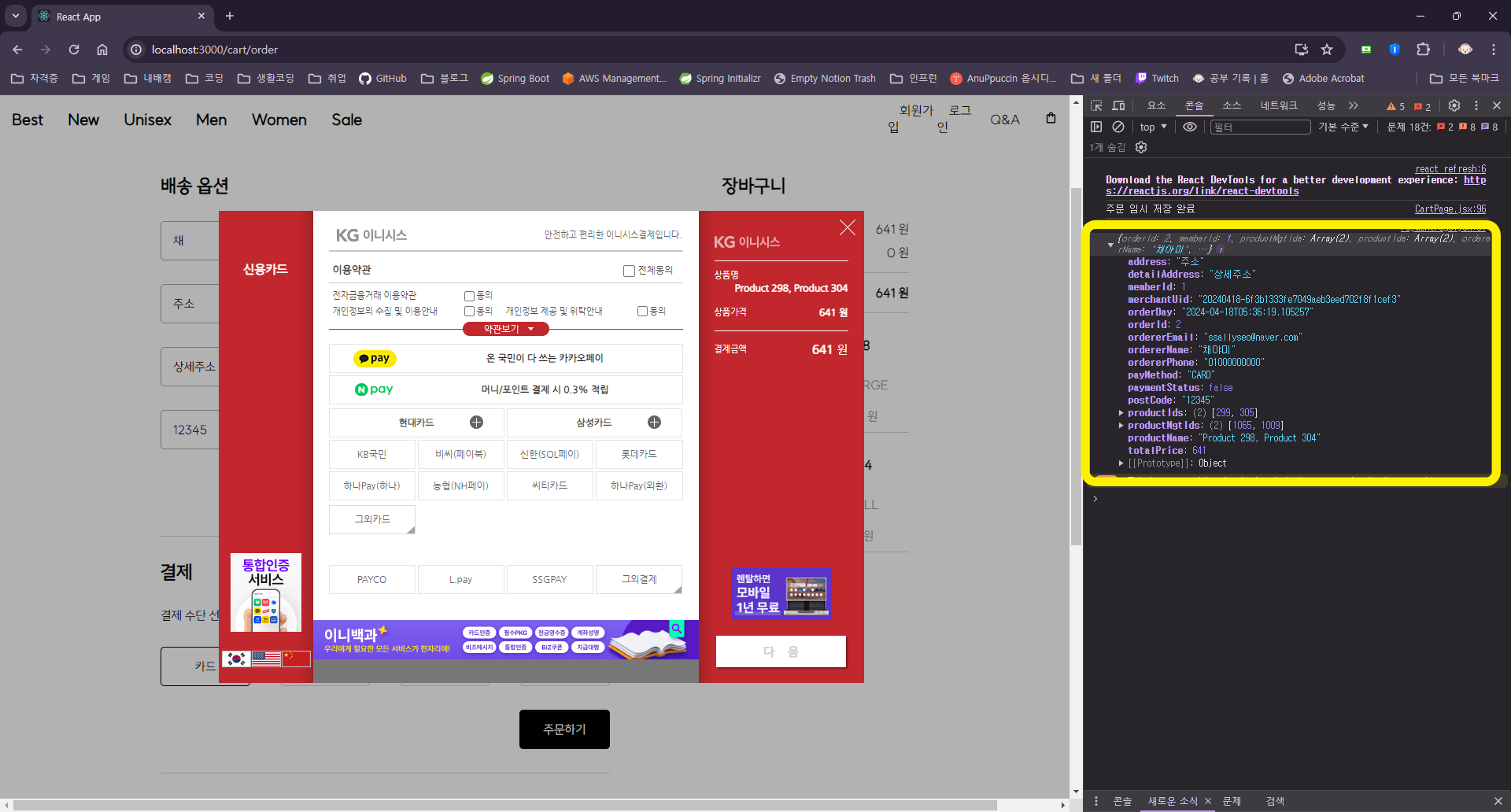Open a new browser tab
The width and height of the screenshot is (1511, 812).
pos(230,16)
